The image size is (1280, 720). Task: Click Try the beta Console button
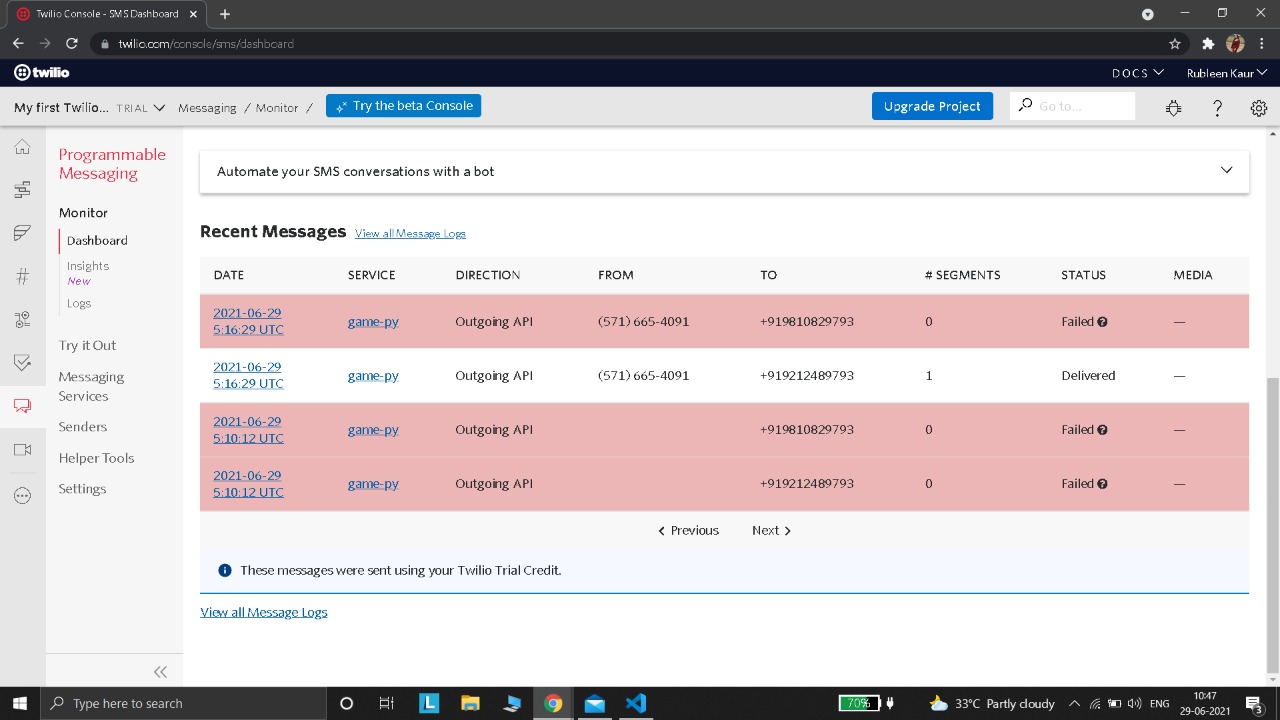[403, 106]
